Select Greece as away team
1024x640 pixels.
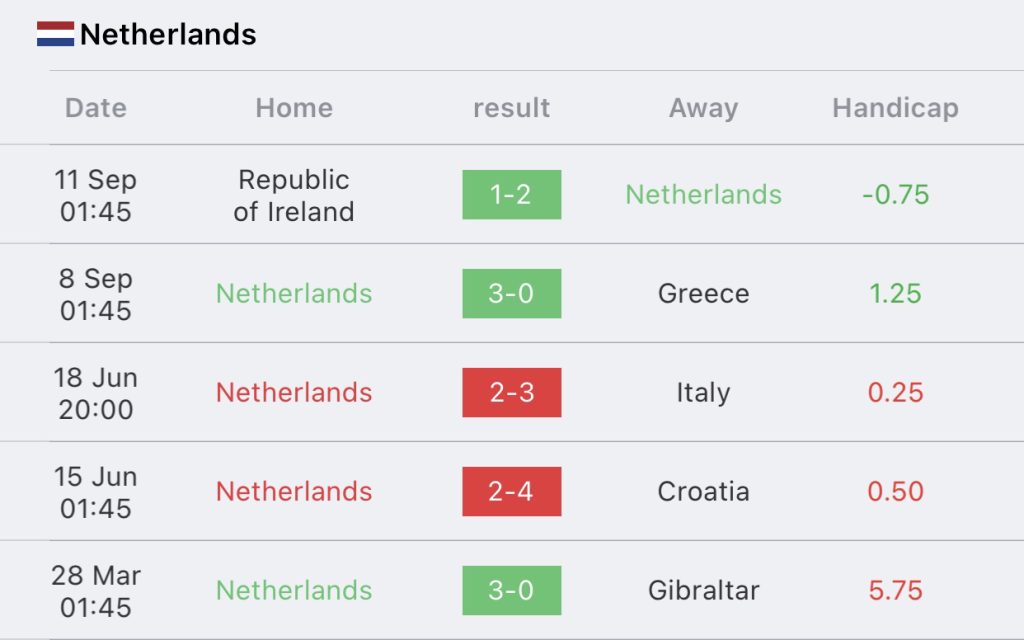tap(703, 294)
